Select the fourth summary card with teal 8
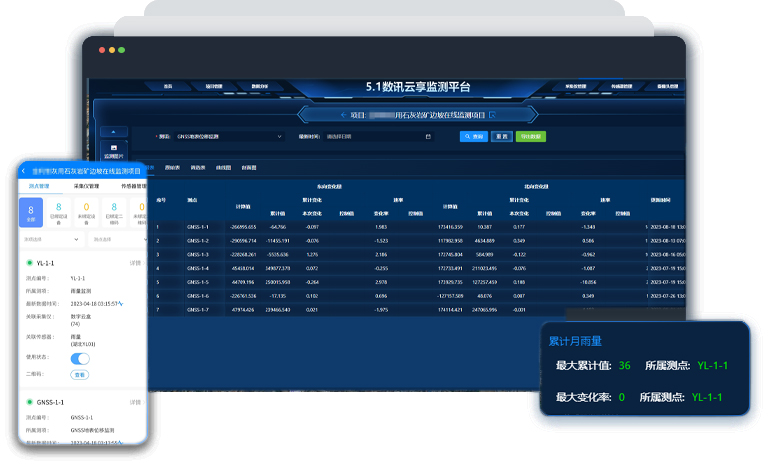 (x=114, y=213)
